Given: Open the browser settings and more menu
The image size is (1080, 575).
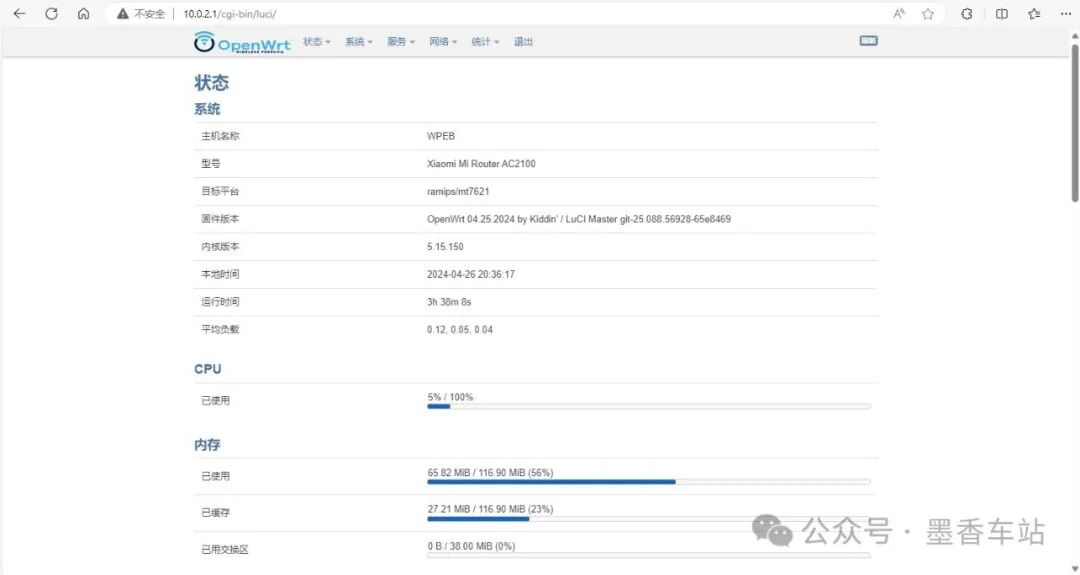Looking at the screenshot, I should pos(1066,14).
